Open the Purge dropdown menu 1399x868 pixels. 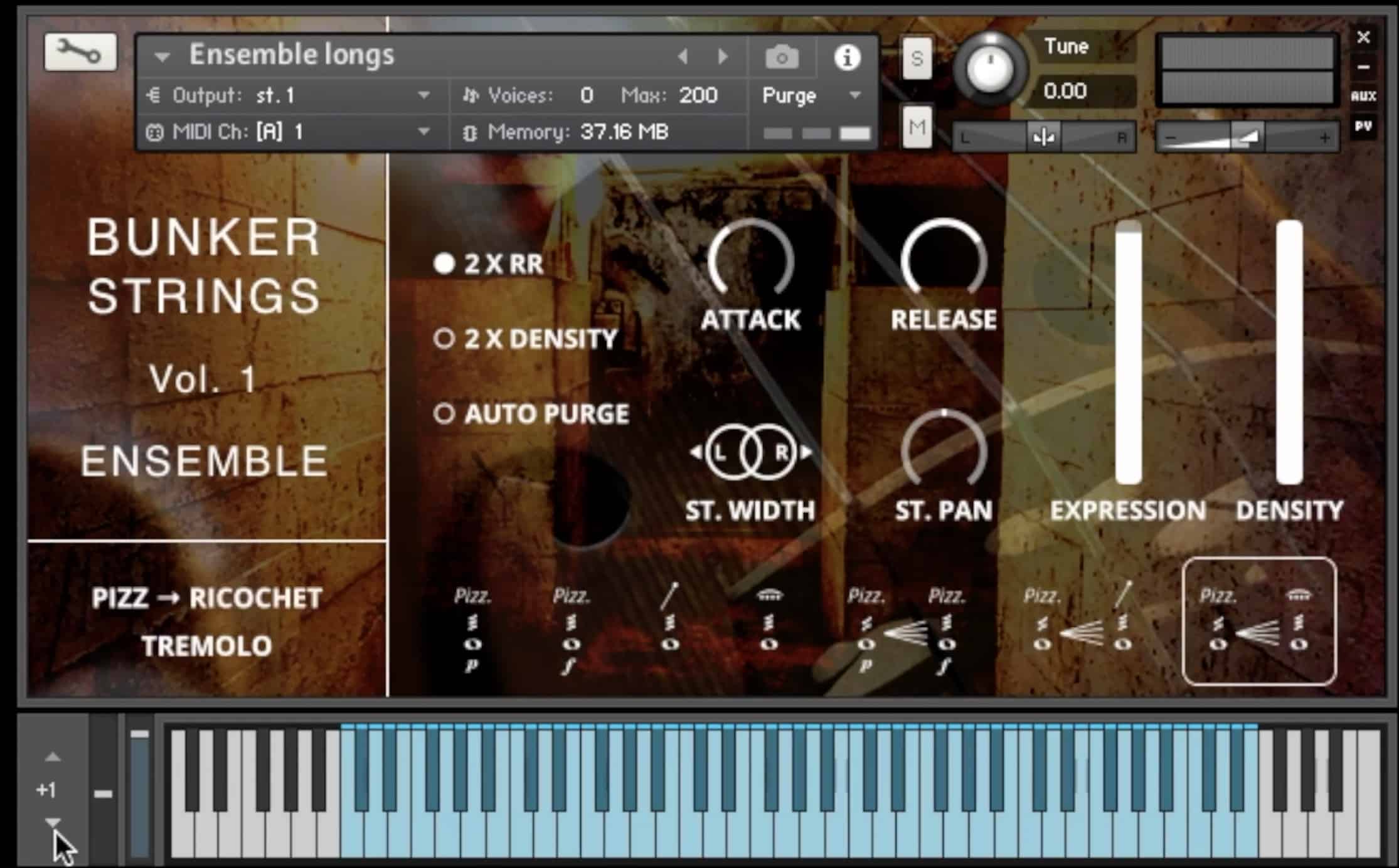pos(811,95)
